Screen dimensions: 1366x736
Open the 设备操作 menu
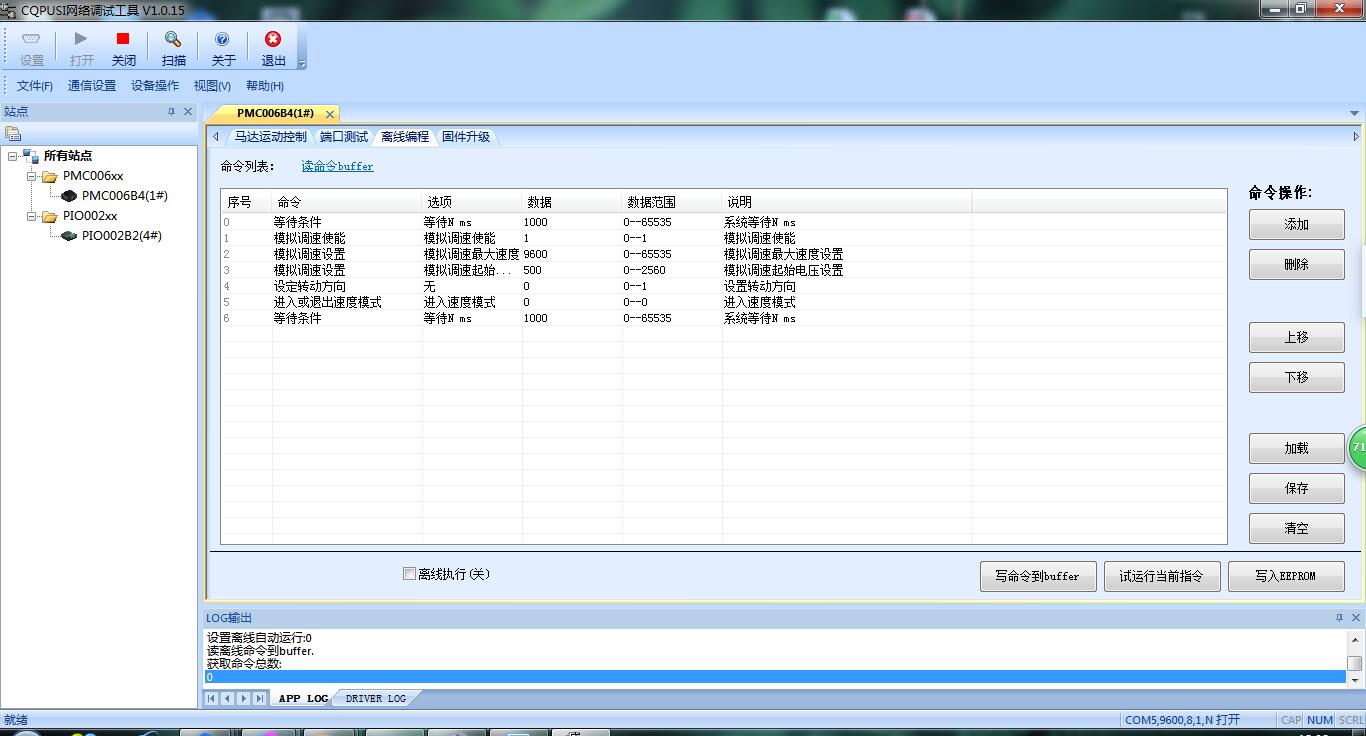[155, 86]
